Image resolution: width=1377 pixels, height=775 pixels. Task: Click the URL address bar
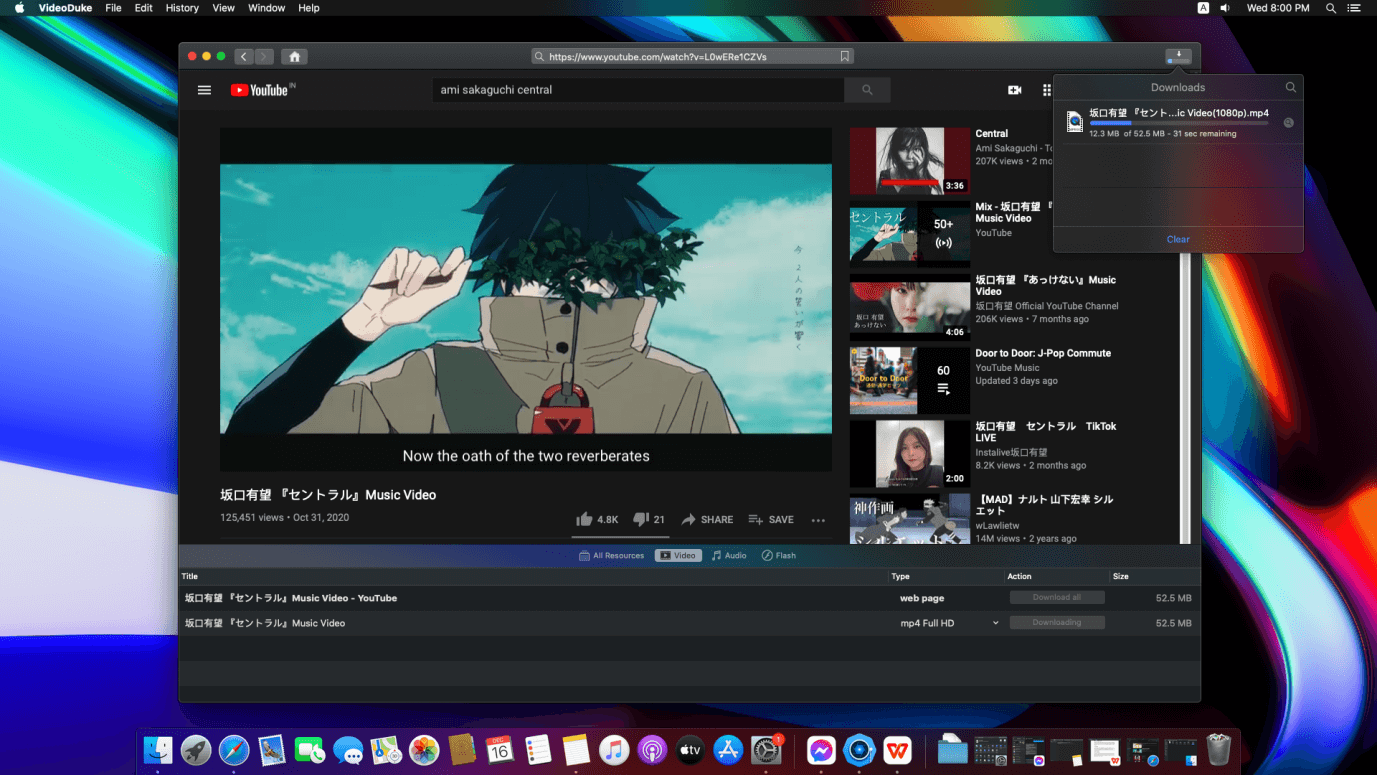tap(692, 57)
